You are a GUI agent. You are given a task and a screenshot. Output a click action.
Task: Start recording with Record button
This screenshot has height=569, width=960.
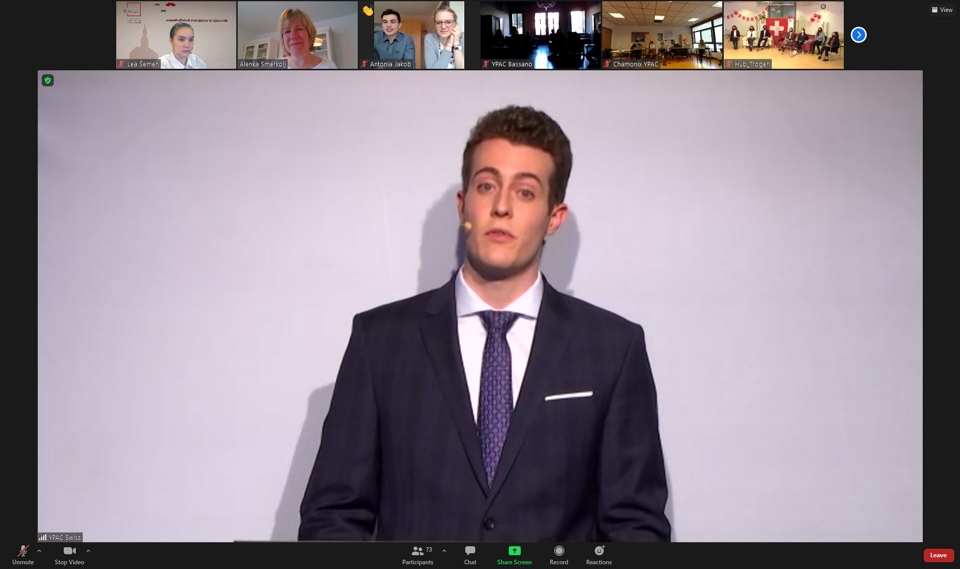click(x=558, y=554)
